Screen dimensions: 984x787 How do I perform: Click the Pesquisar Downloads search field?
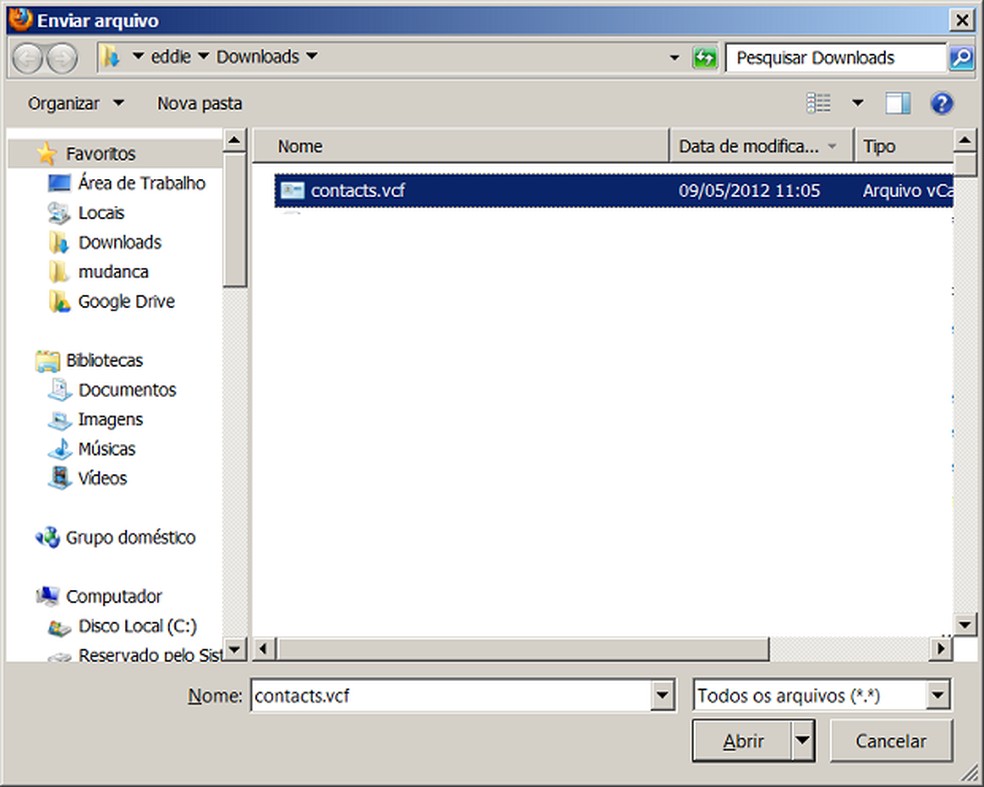click(x=836, y=58)
